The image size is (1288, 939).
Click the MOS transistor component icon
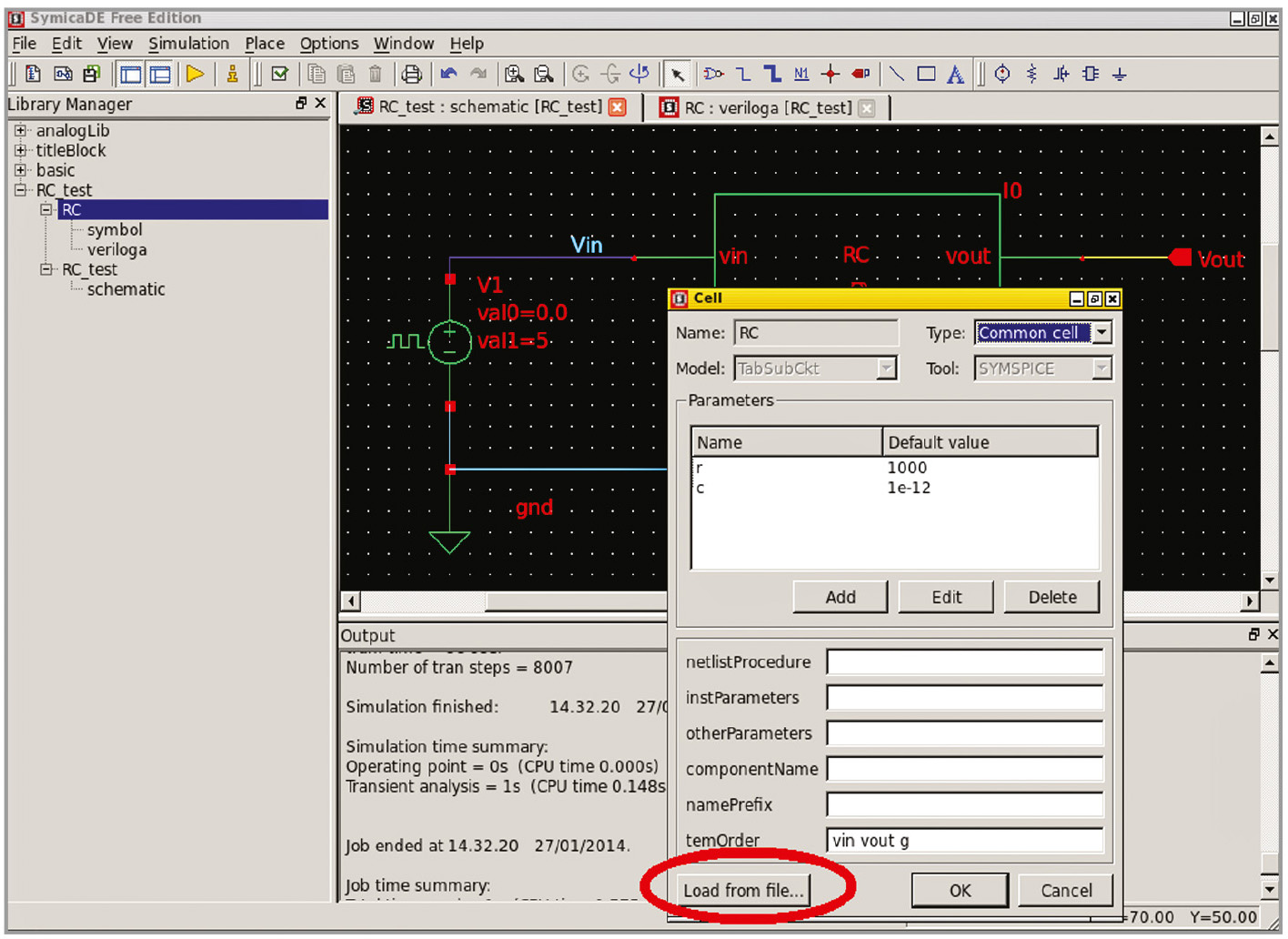tap(1062, 74)
